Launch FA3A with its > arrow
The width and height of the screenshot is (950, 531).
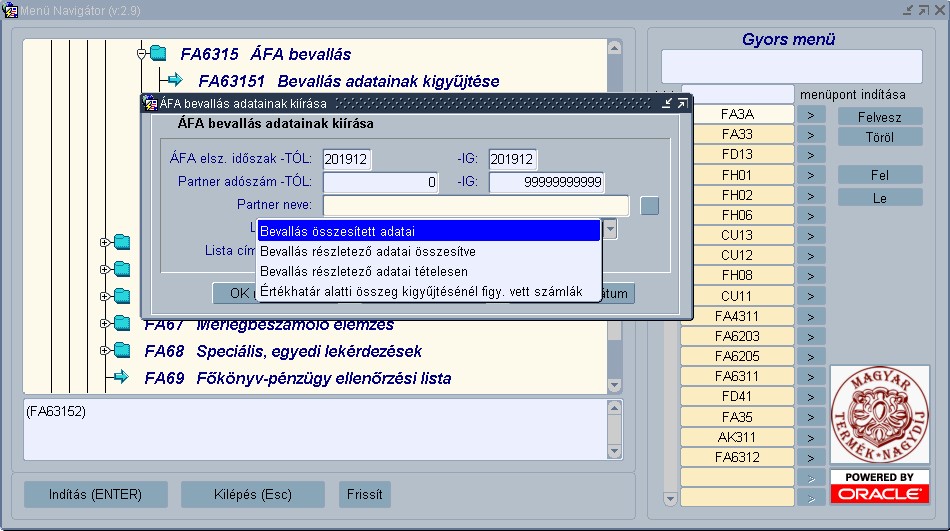[811, 115]
